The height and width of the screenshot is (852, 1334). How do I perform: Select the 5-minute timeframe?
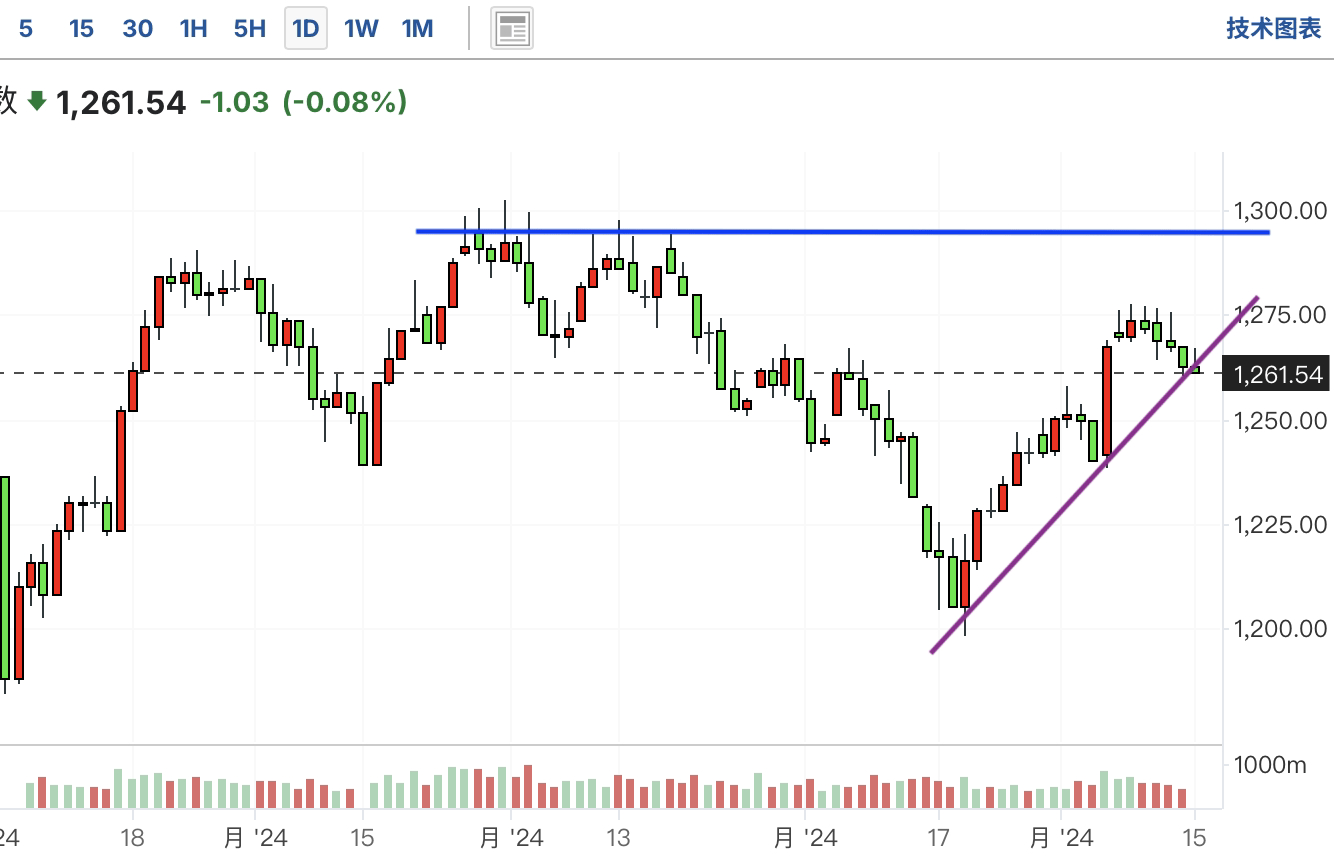(x=26, y=29)
